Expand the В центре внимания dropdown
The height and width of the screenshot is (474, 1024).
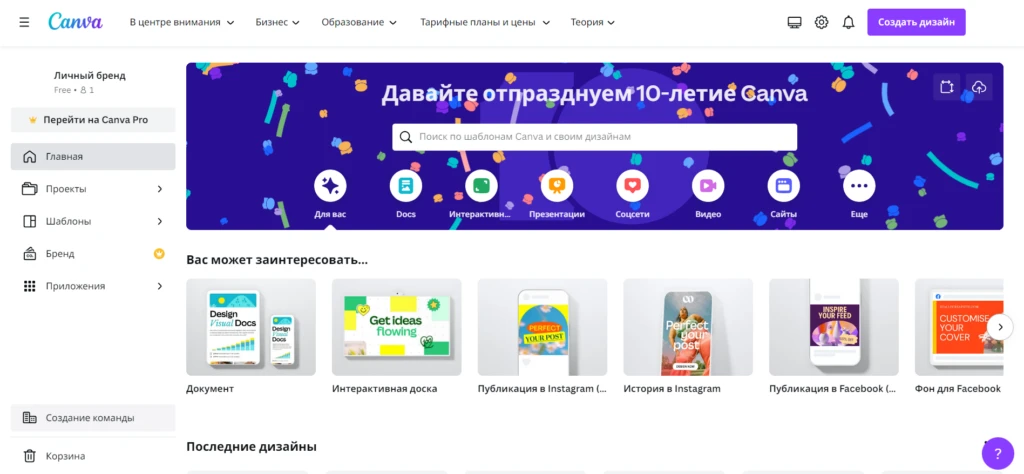coord(182,22)
